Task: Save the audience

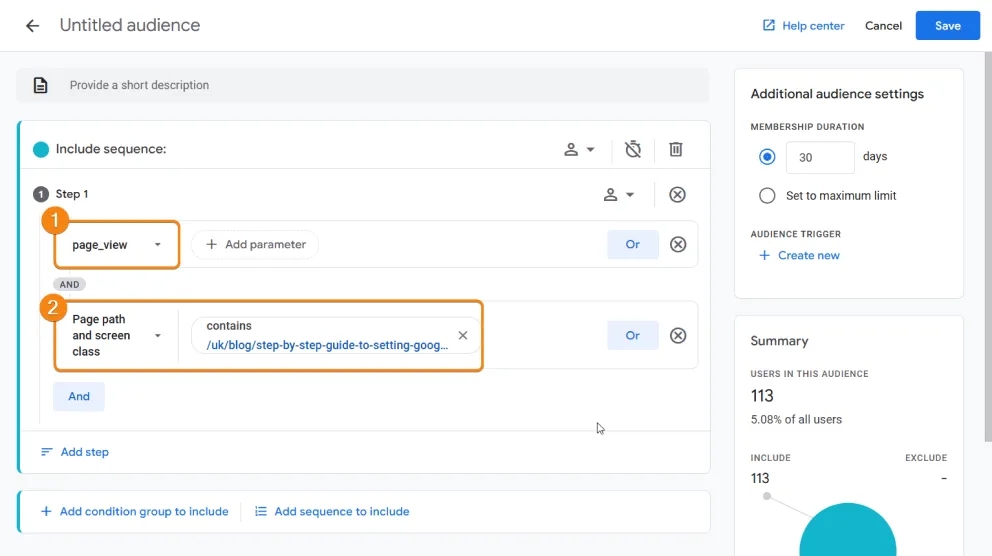Action: pos(947,26)
